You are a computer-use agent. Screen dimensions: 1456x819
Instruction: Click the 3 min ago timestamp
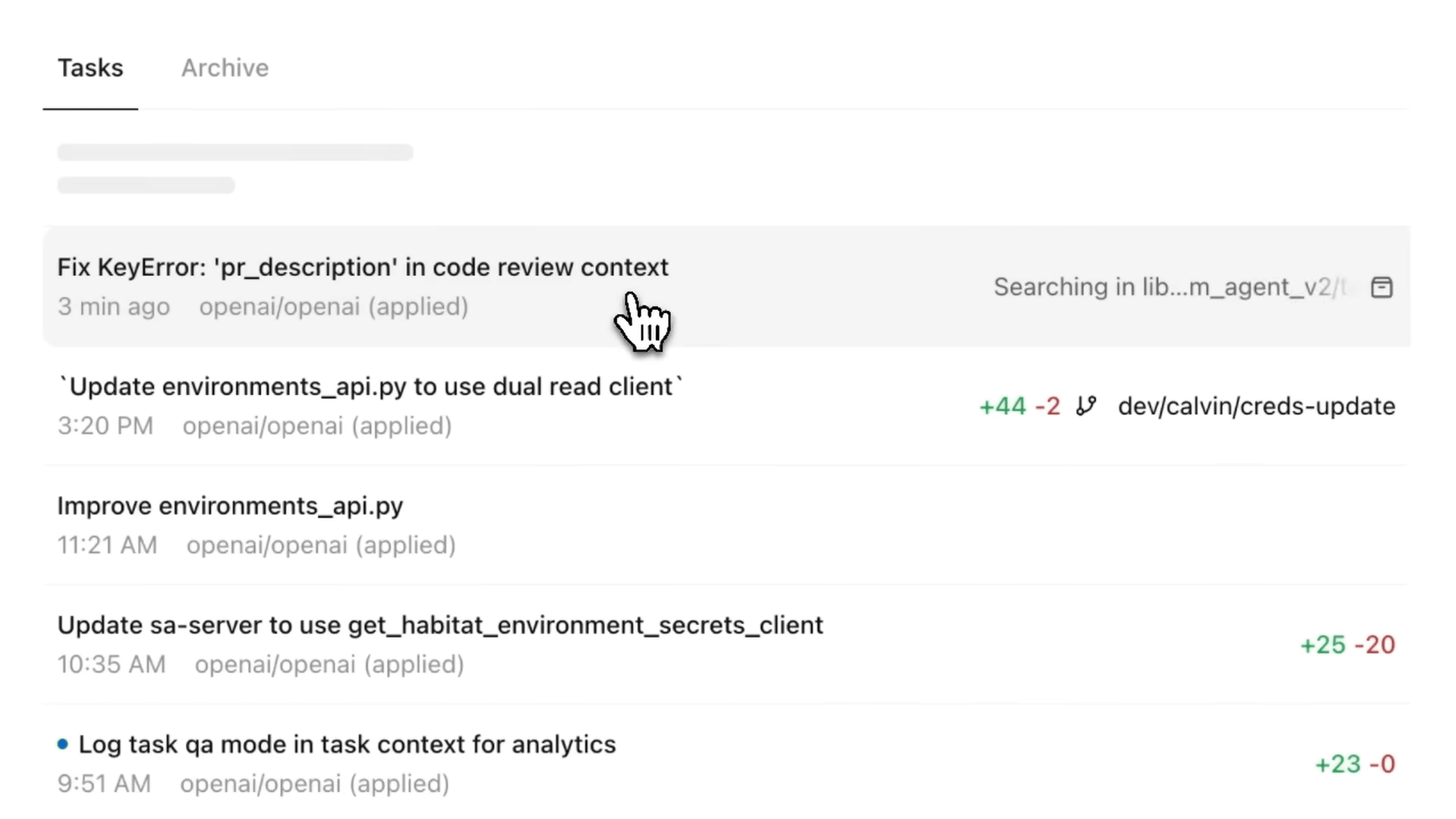tap(114, 306)
